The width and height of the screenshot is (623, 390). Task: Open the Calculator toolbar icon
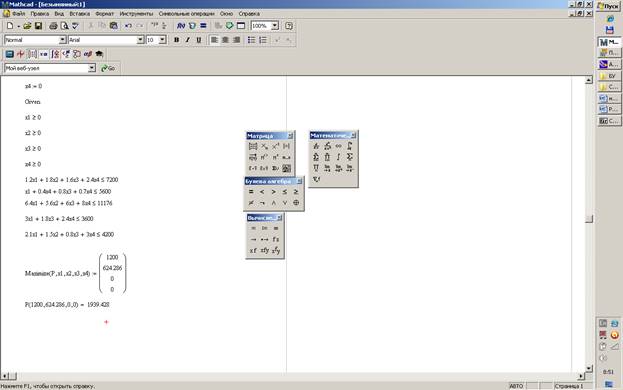click(x=10, y=54)
